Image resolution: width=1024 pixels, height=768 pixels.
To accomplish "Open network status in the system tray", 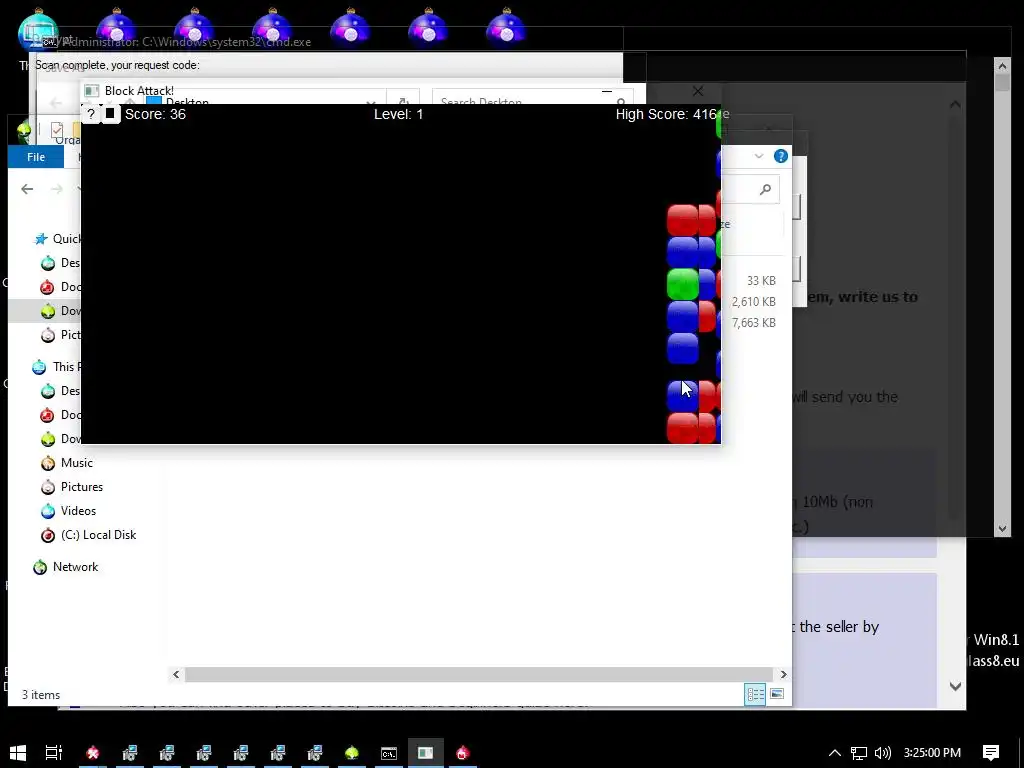I will 859,753.
